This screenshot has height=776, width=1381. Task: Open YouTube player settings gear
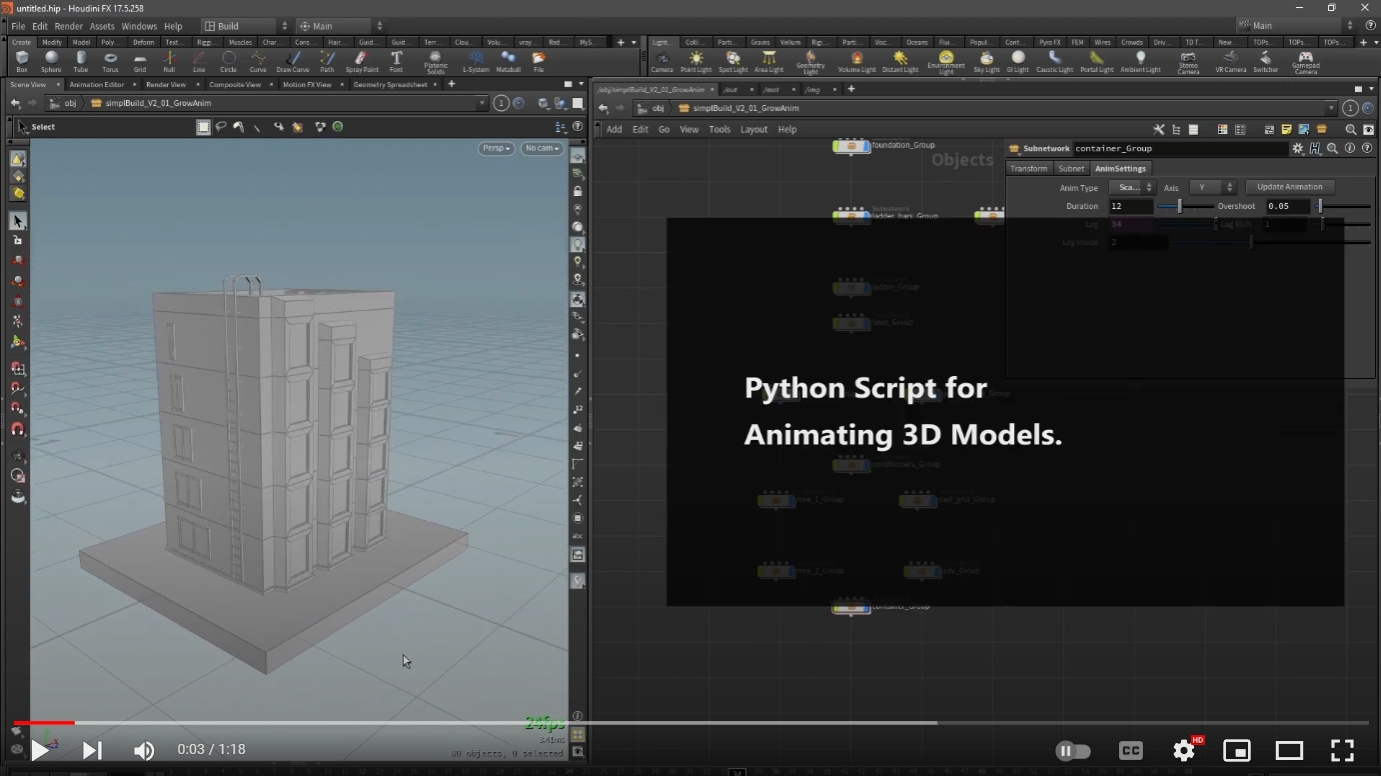(x=1184, y=750)
